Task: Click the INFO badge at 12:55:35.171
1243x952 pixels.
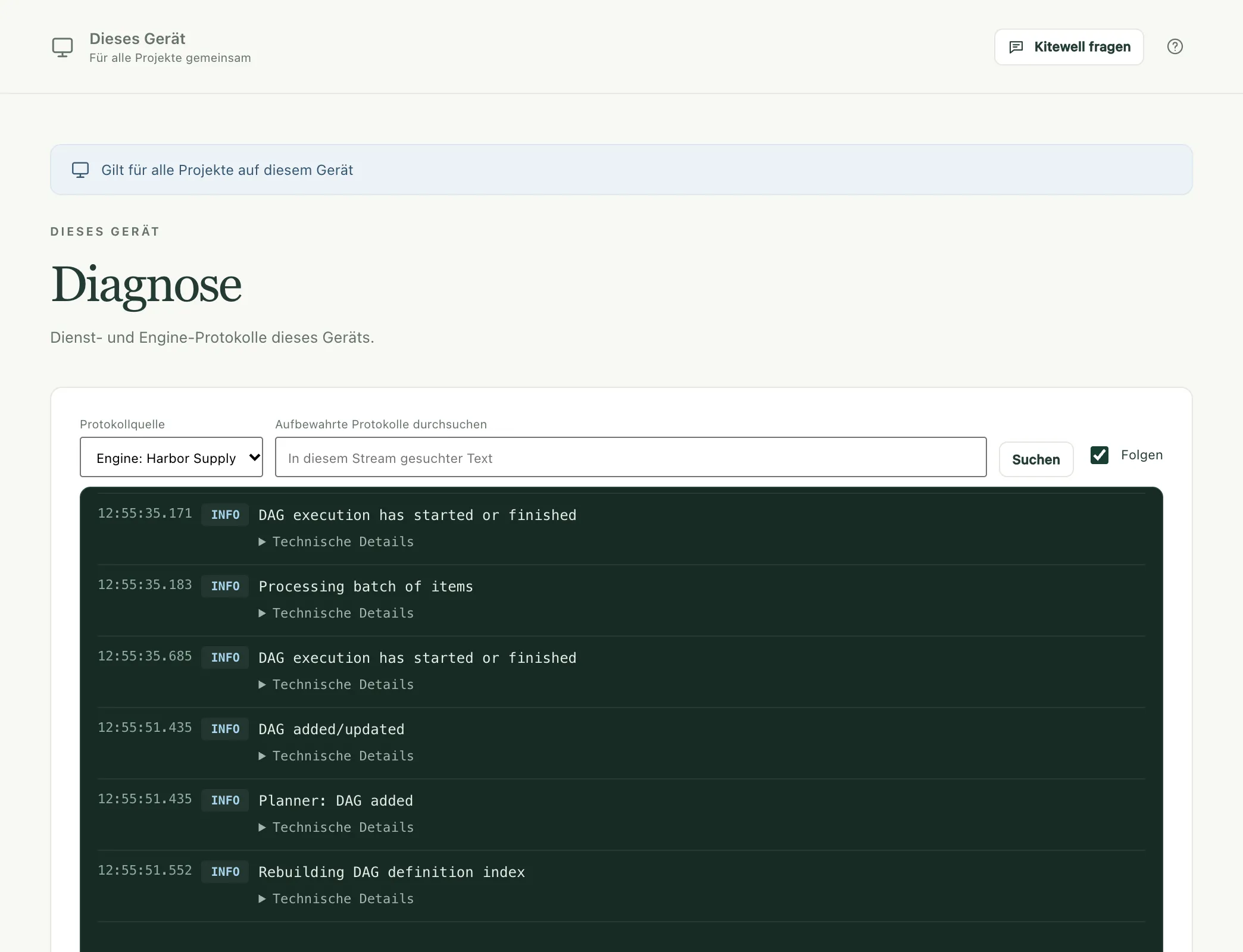Action: click(225, 515)
